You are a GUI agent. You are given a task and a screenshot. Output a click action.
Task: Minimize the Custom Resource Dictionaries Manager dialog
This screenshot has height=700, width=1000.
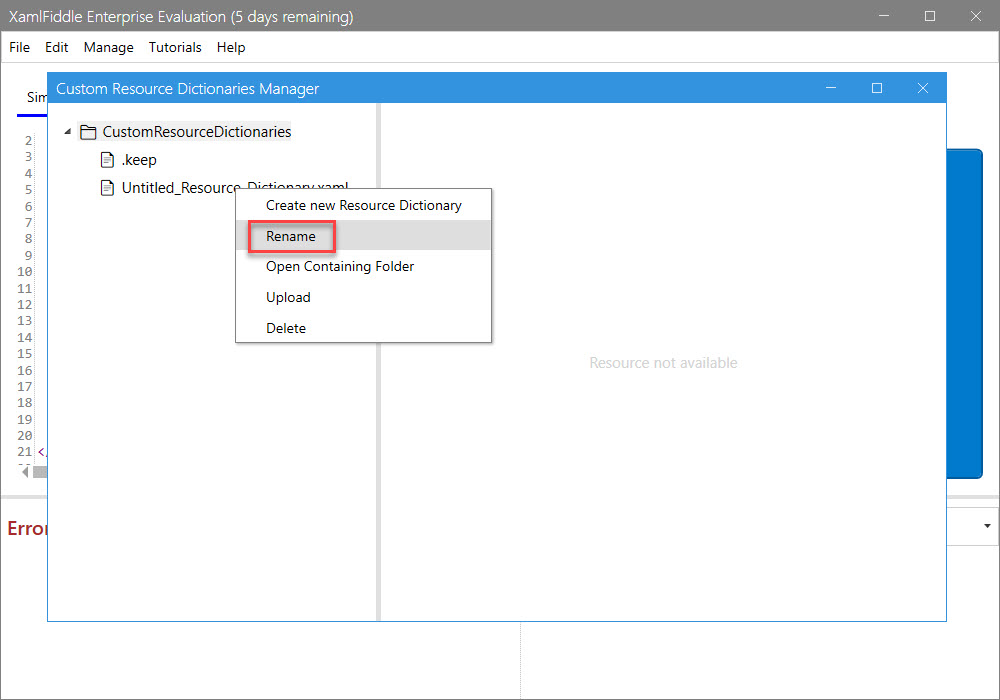click(830, 88)
